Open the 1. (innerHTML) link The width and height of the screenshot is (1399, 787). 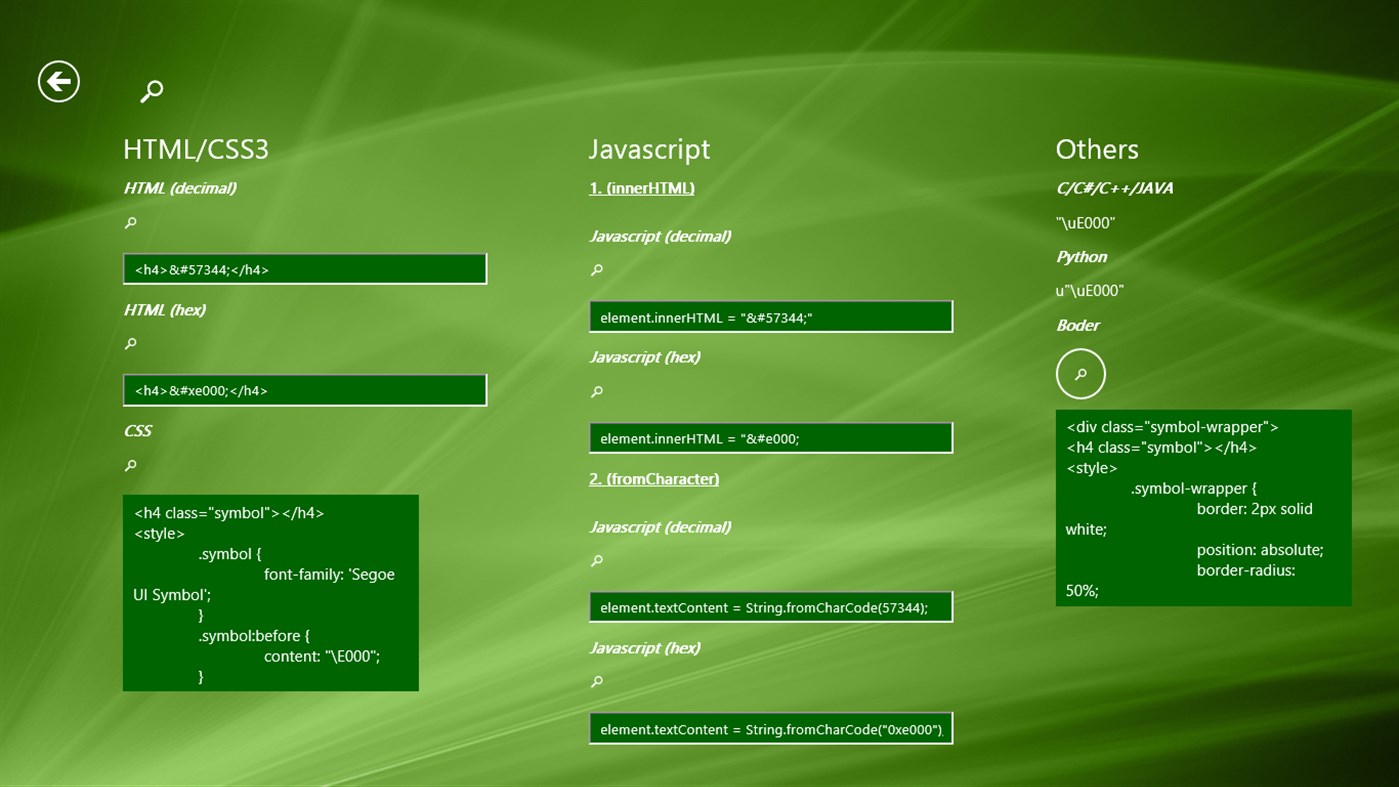tap(641, 188)
